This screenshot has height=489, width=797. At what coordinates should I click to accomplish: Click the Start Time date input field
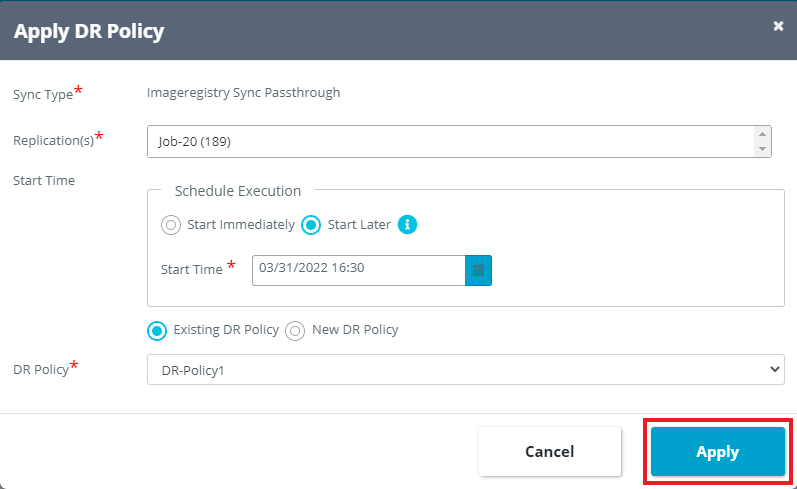358,270
